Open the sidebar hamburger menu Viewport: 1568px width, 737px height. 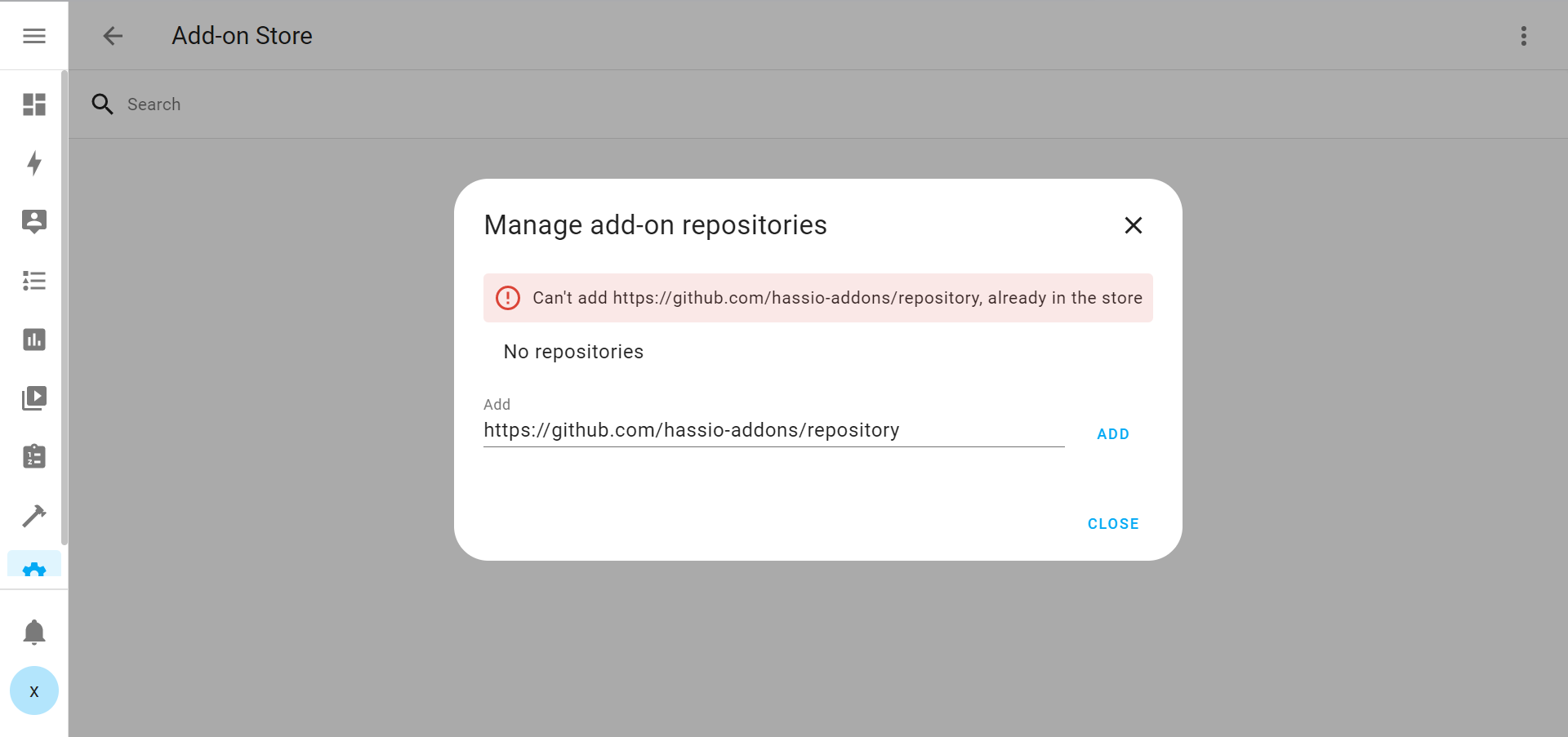pyautogui.click(x=33, y=36)
